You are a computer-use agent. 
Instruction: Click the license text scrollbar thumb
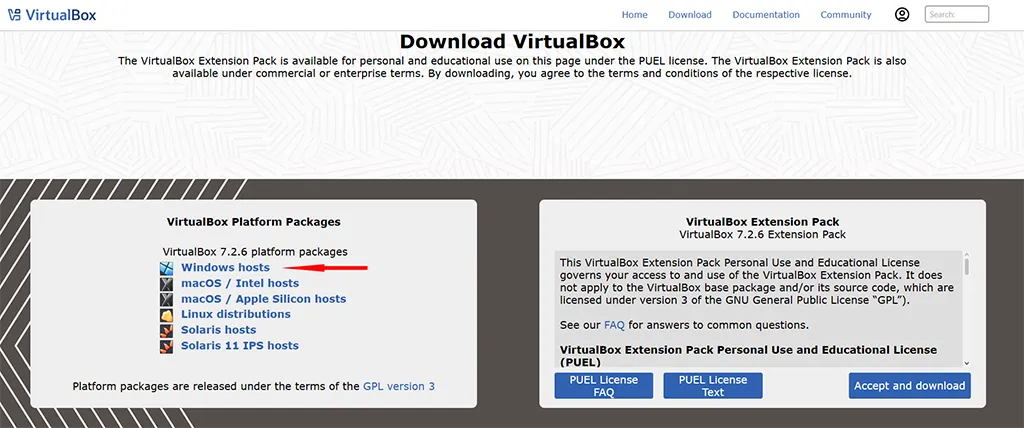(967, 267)
